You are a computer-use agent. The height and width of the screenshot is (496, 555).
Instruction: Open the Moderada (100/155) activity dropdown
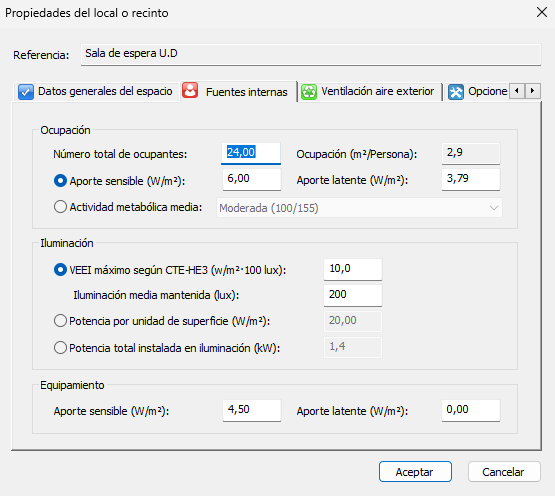point(359,208)
